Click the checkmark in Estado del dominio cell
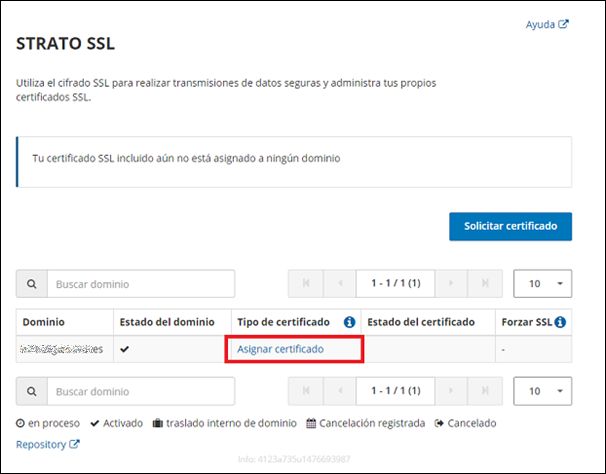Viewport: 606px width, 474px height. tap(124, 349)
